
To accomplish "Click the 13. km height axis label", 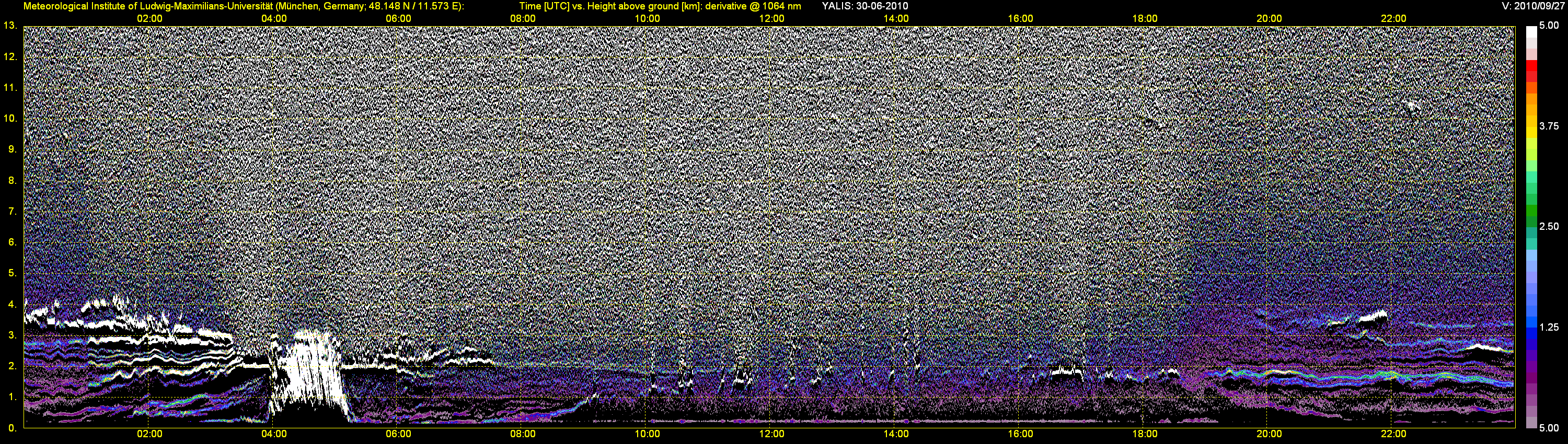I will point(10,26).
